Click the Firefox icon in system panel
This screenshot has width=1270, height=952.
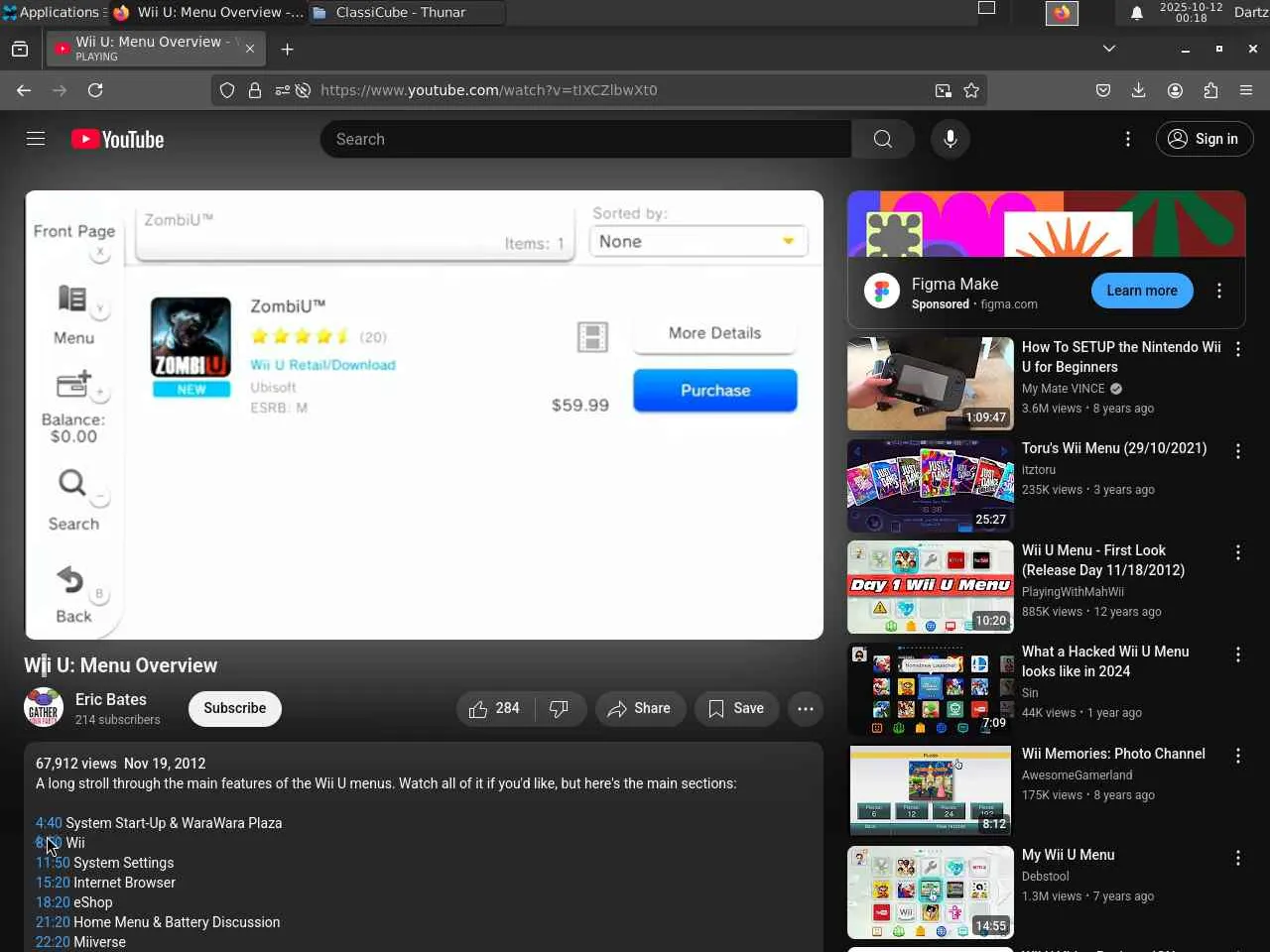tap(1062, 13)
